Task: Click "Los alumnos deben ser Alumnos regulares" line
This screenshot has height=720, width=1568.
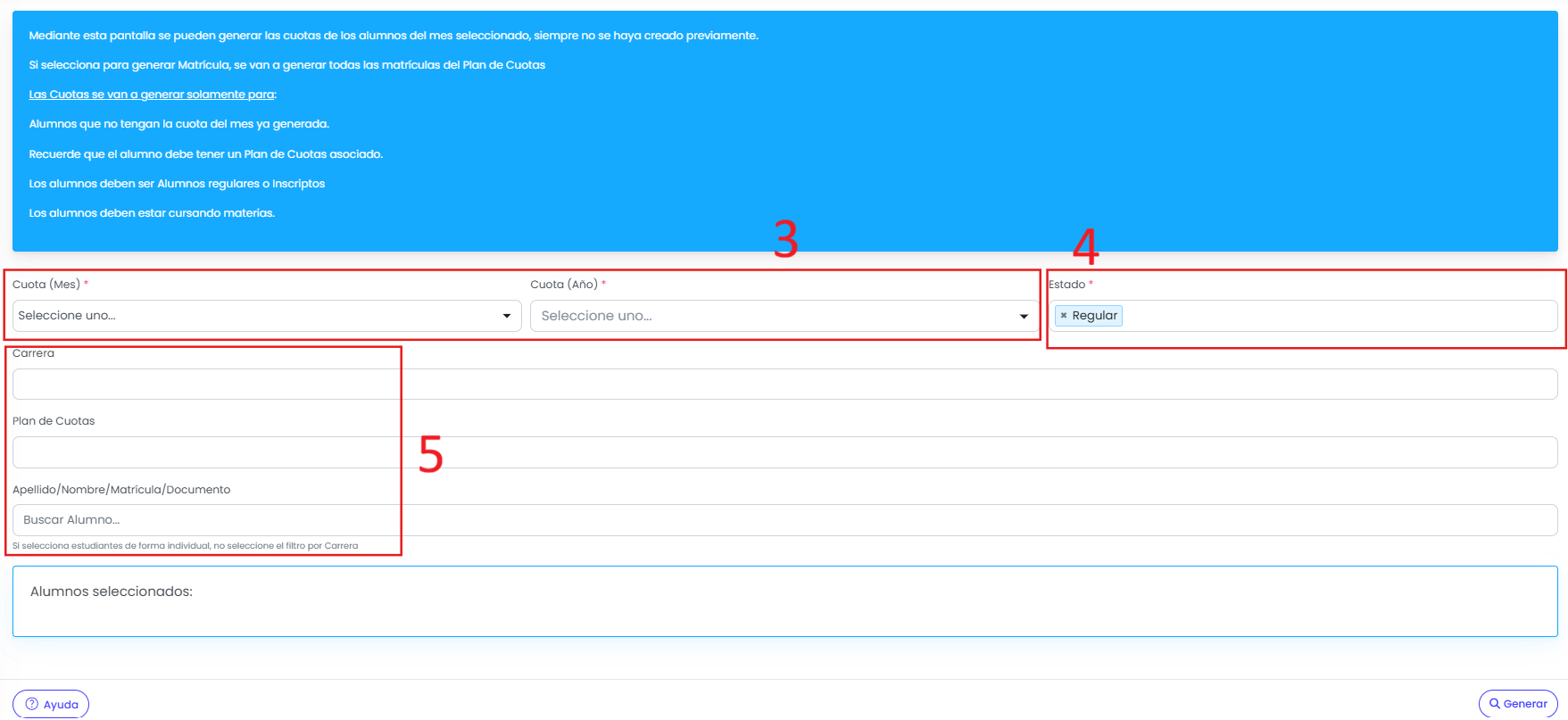Action: [177, 184]
